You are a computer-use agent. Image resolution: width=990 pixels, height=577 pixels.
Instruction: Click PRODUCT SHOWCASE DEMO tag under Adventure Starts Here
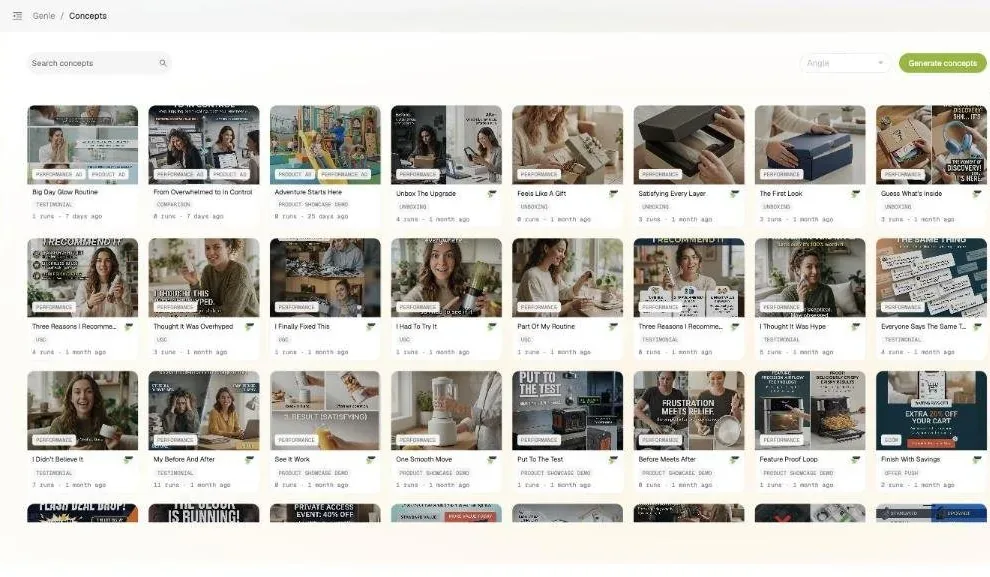(313, 205)
